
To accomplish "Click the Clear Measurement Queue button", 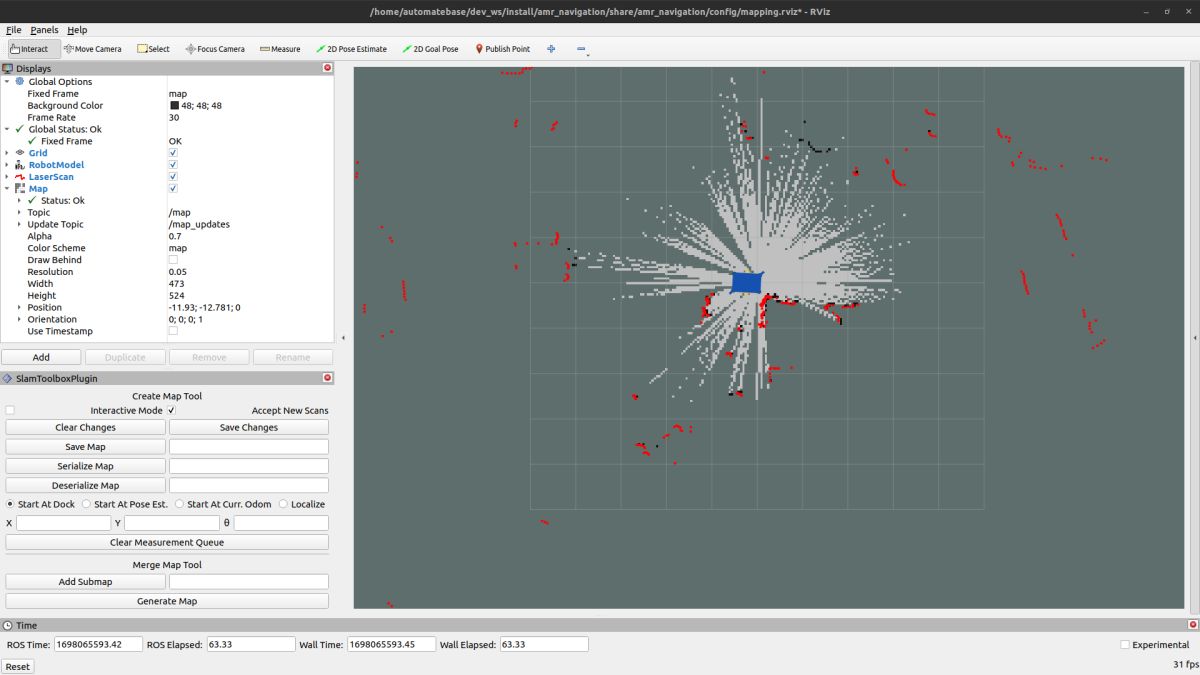I will tap(167, 542).
